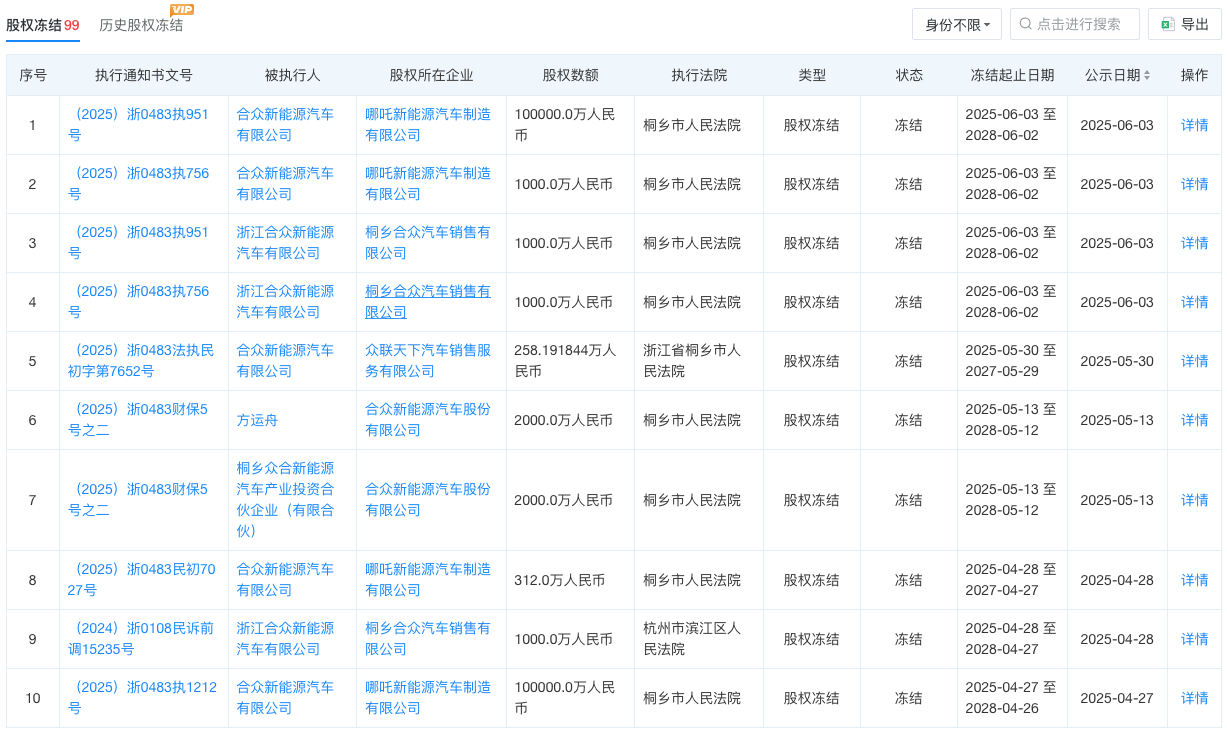Open the 历史股权冻结 tab
The height and width of the screenshot is (733, 1227).
(141, 25)
